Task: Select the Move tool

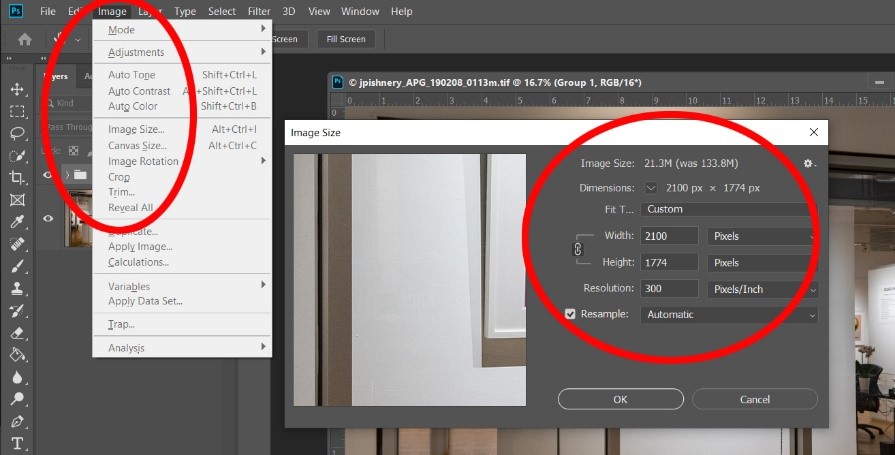Action: [x=17, y=89]
